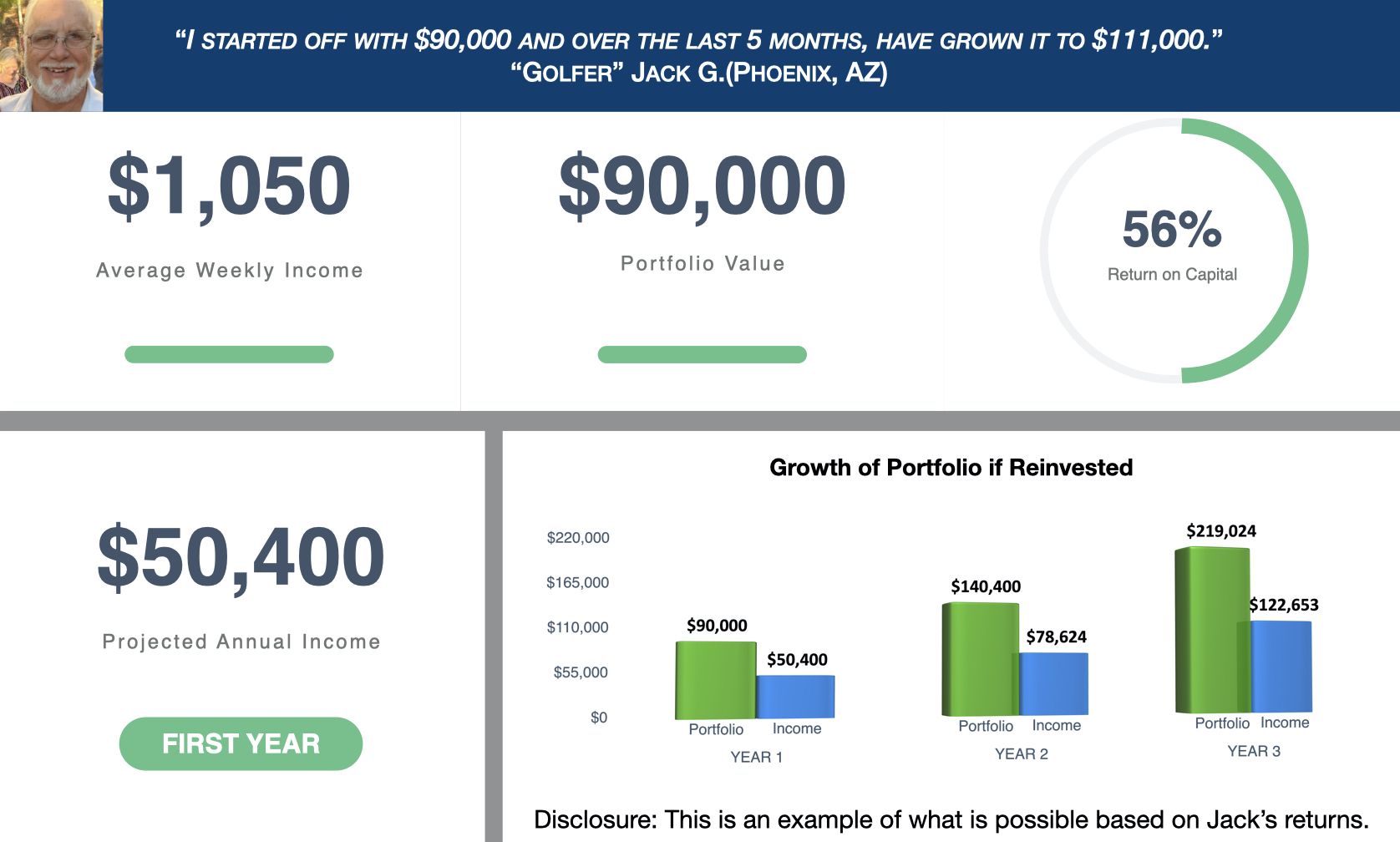Click the $1,050 weekly income figure

tap(229, 186)
